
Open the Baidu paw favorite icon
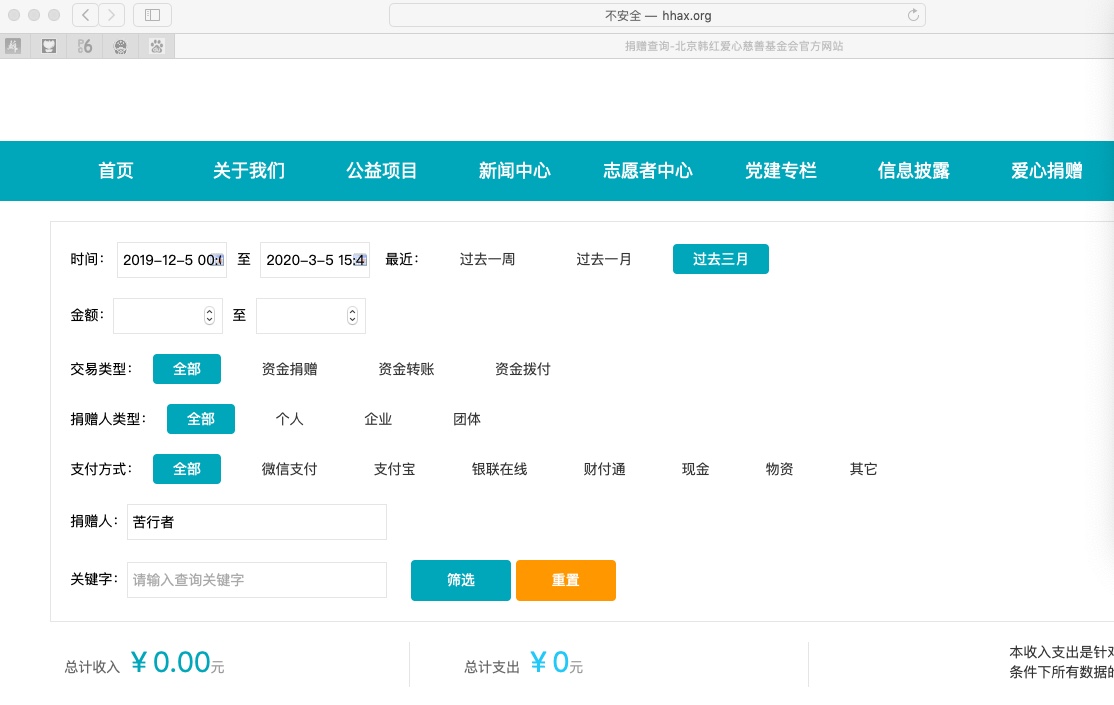pos(157,46)
